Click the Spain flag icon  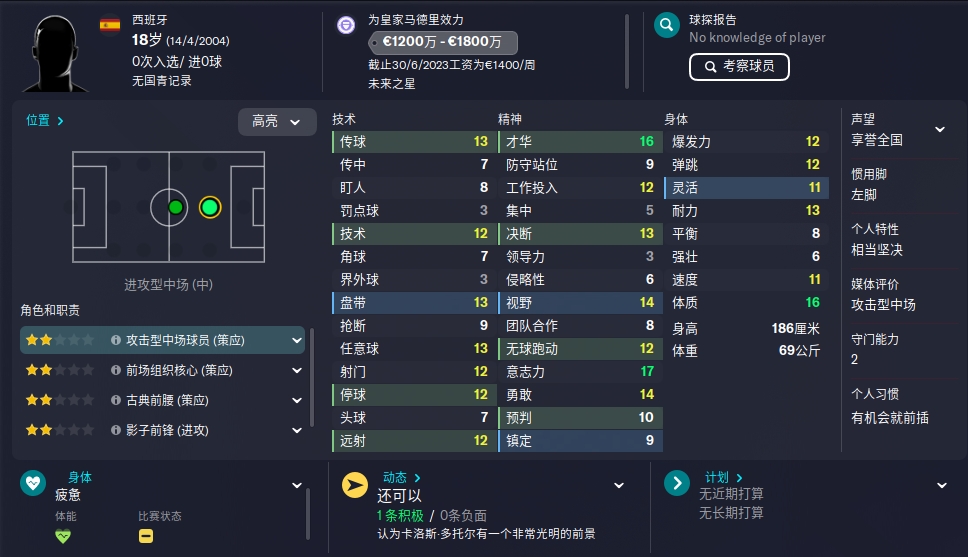(110, 25)
